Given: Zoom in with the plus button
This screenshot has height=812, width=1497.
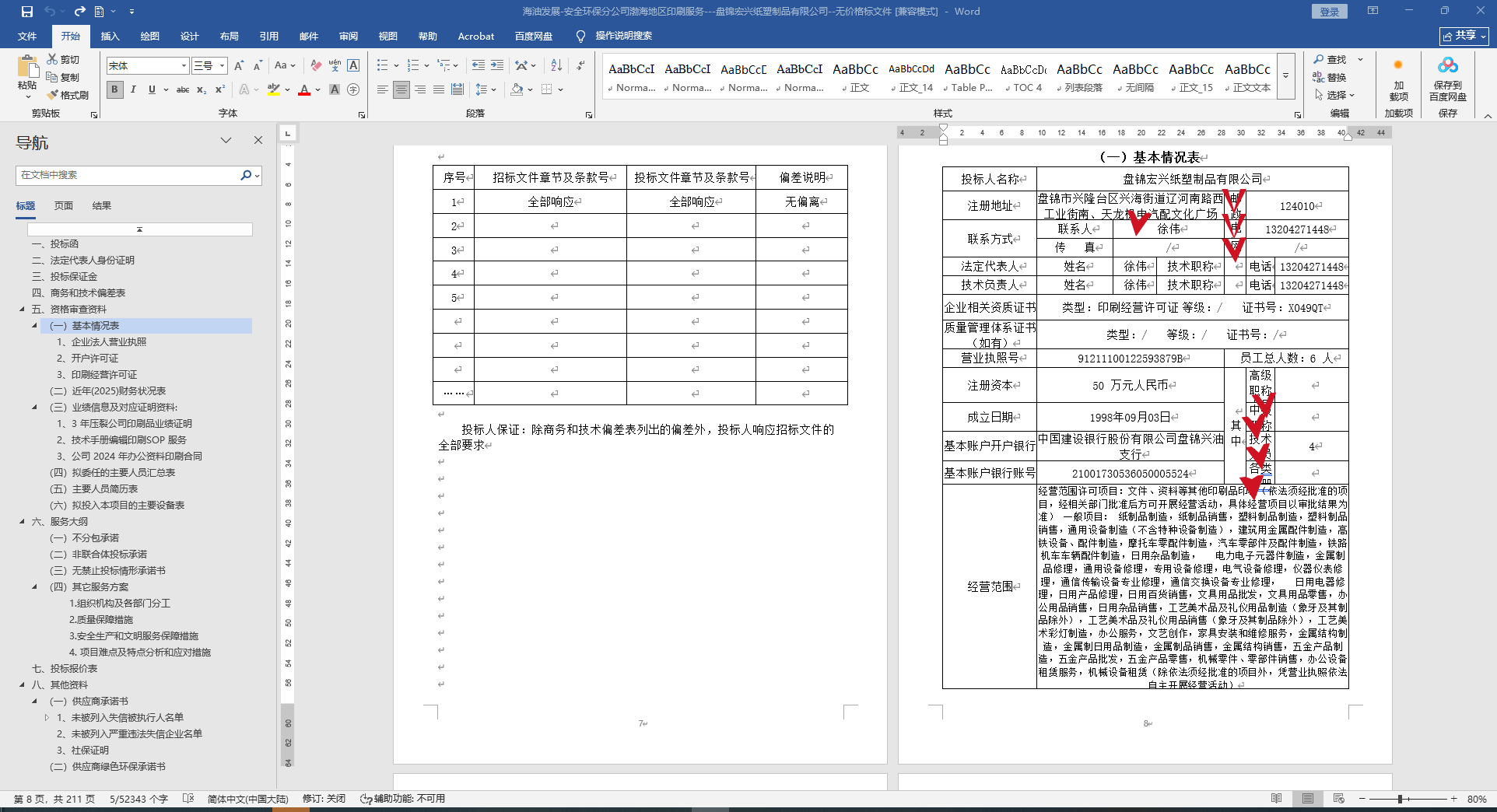Looking at the screenshot, I should coord(1453,799).
